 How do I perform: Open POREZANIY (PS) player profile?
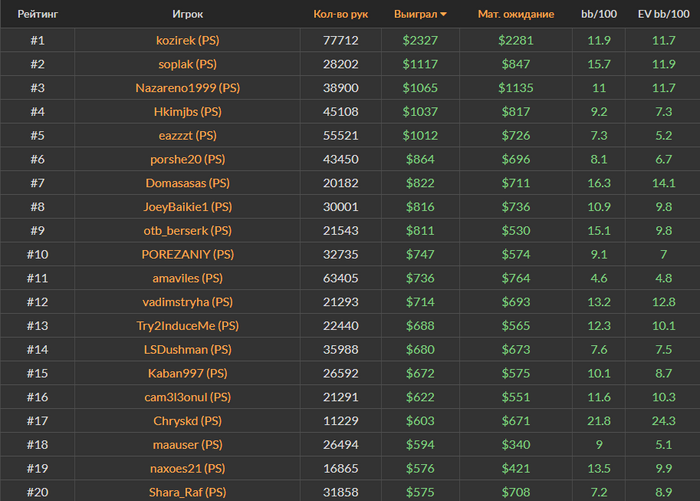click(187, 254)
